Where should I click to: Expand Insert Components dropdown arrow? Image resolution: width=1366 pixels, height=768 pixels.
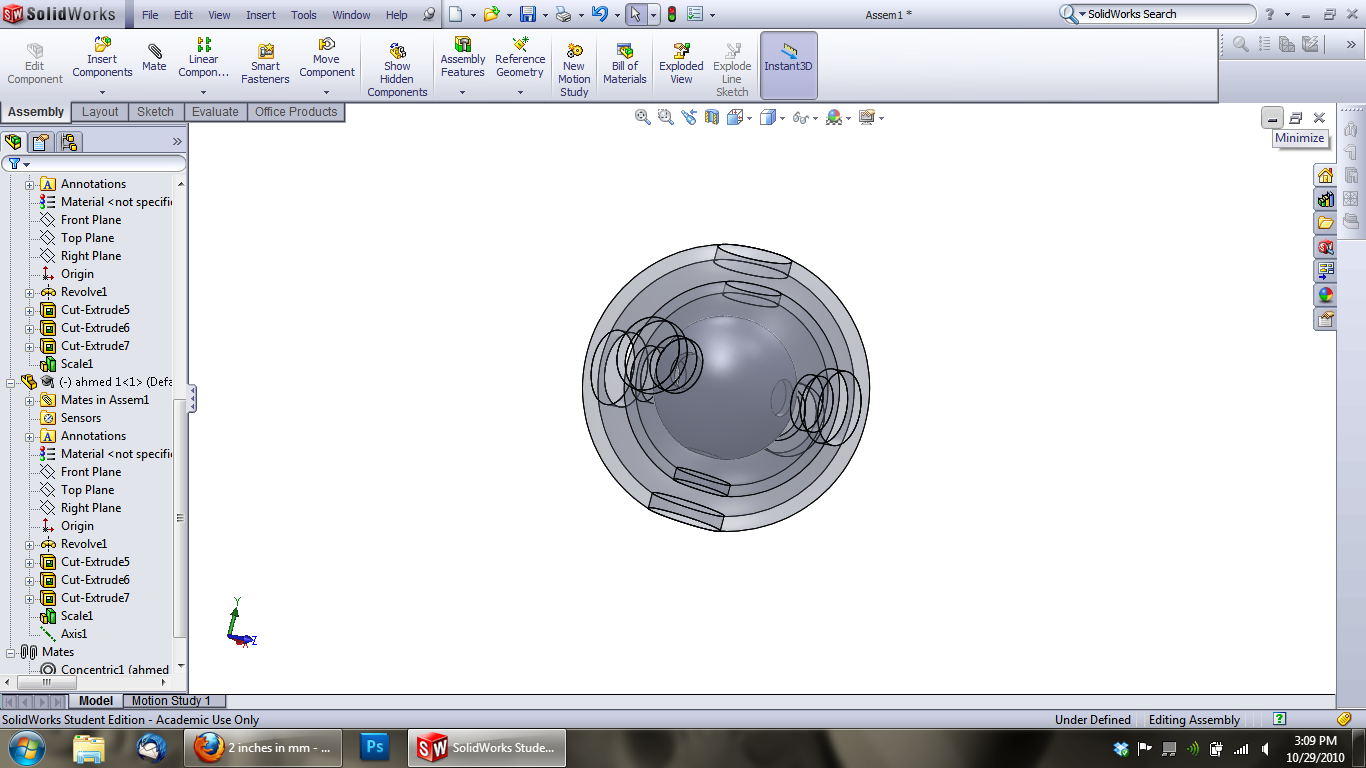pos(102,92)
